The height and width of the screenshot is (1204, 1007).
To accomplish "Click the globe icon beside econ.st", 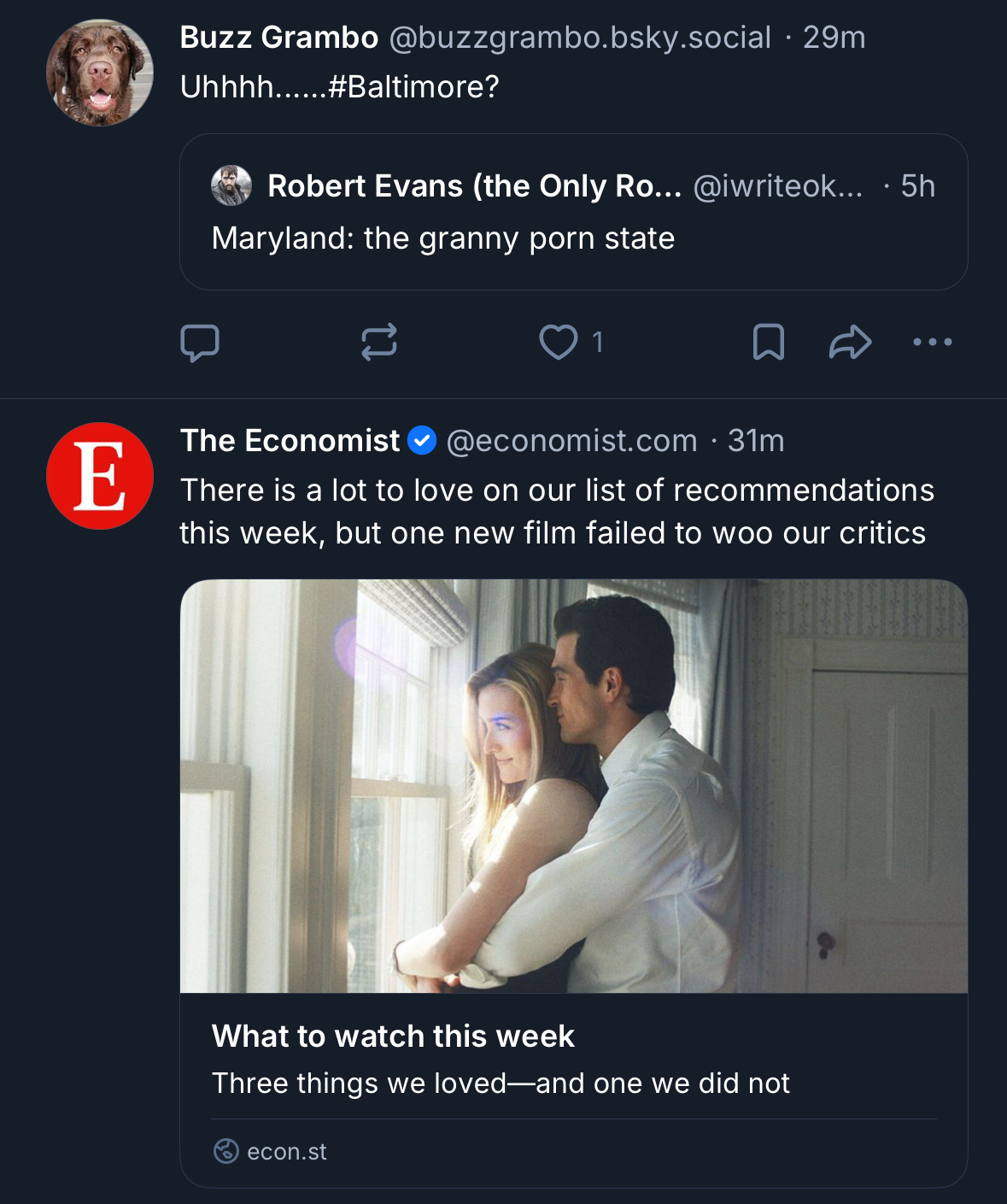I will 225,1152.
